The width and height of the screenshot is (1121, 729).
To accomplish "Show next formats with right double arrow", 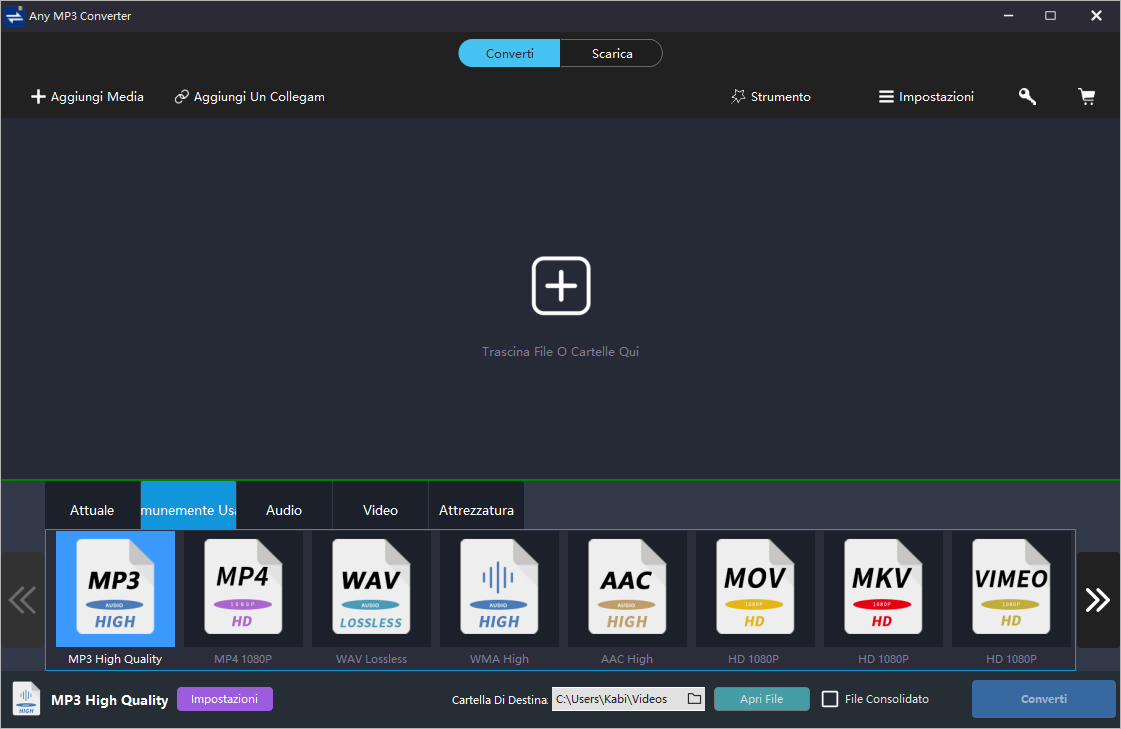I will click(x=1097, y=600).
